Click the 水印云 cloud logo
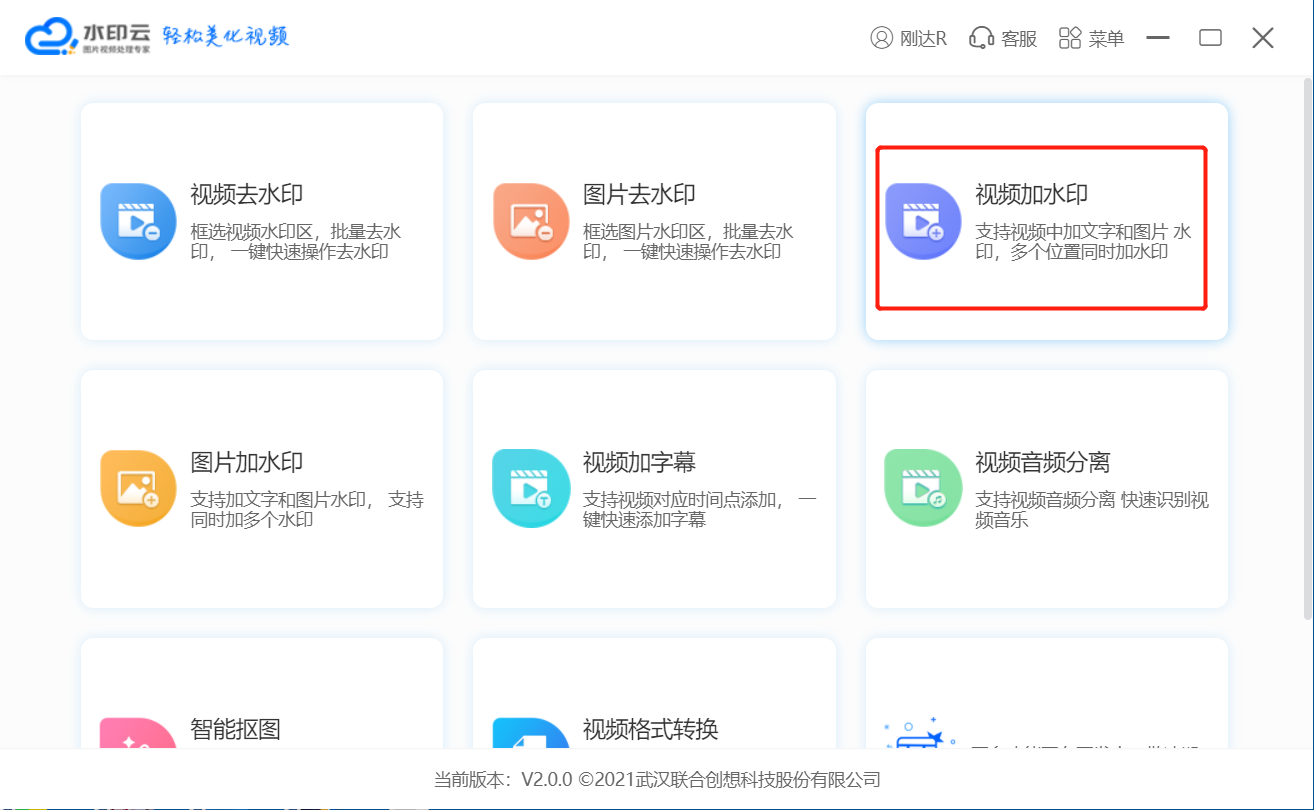 (x=51, y=37)
